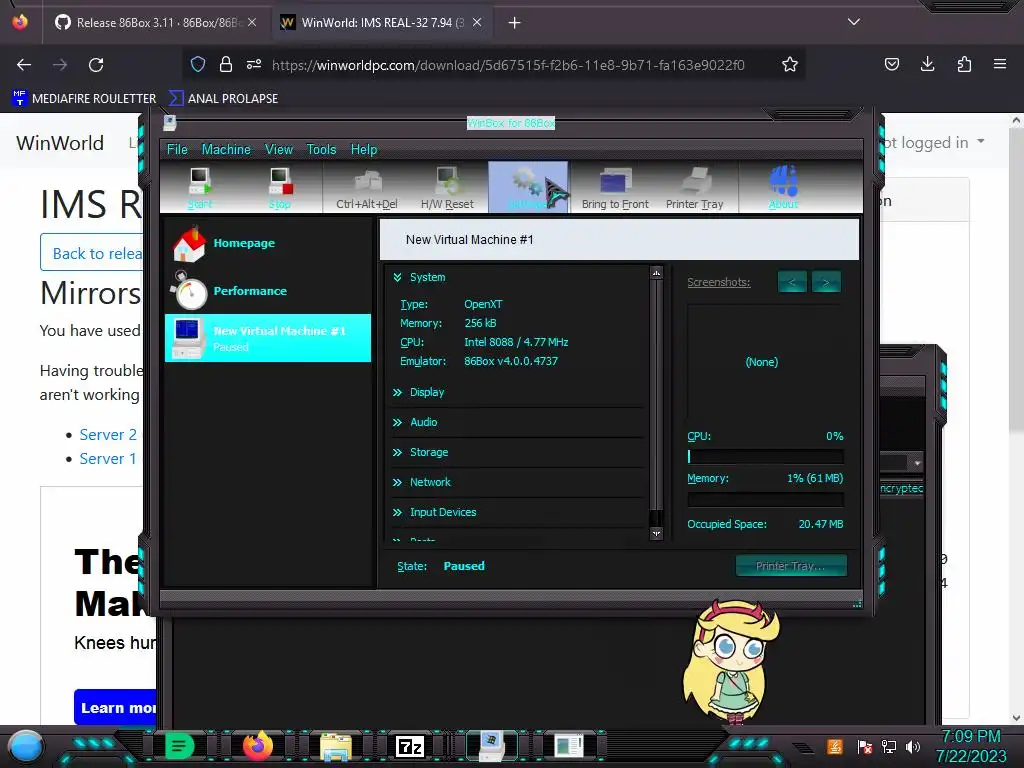1024x768 pixels.
Task: Open the Server 1 mirror link
Action: (x=108, y=458)
